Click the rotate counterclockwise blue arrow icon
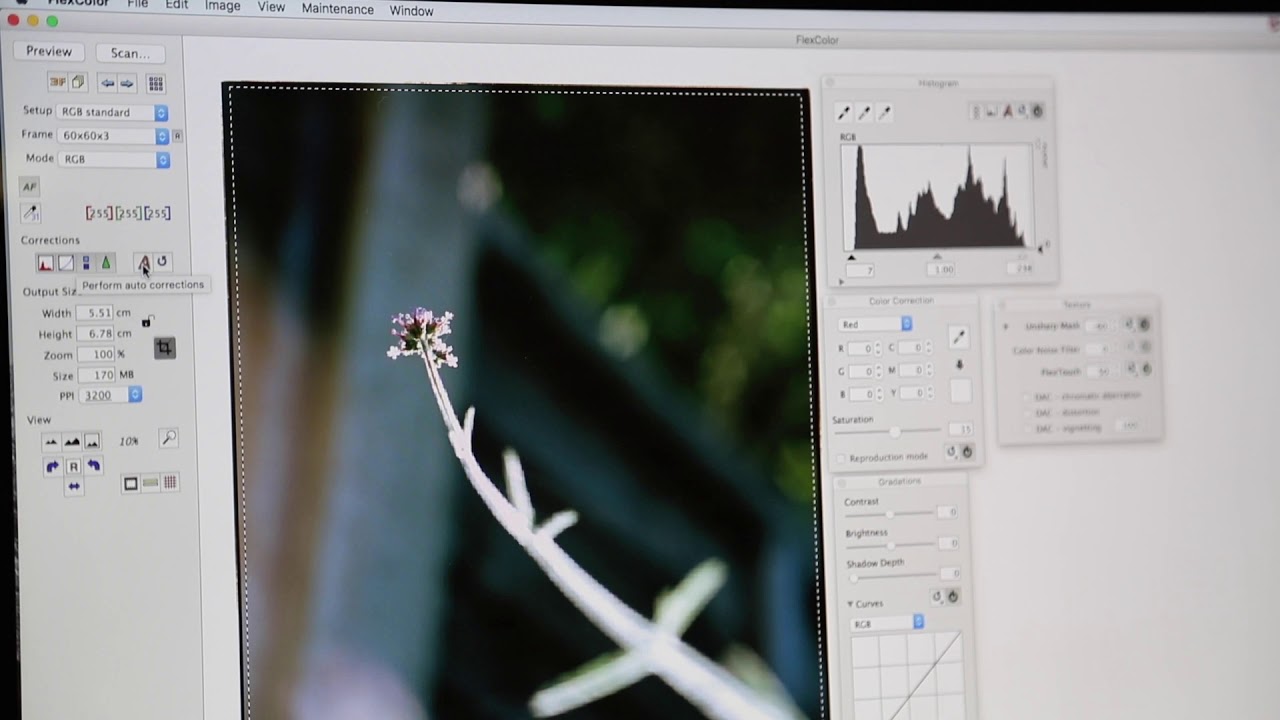 93,466
